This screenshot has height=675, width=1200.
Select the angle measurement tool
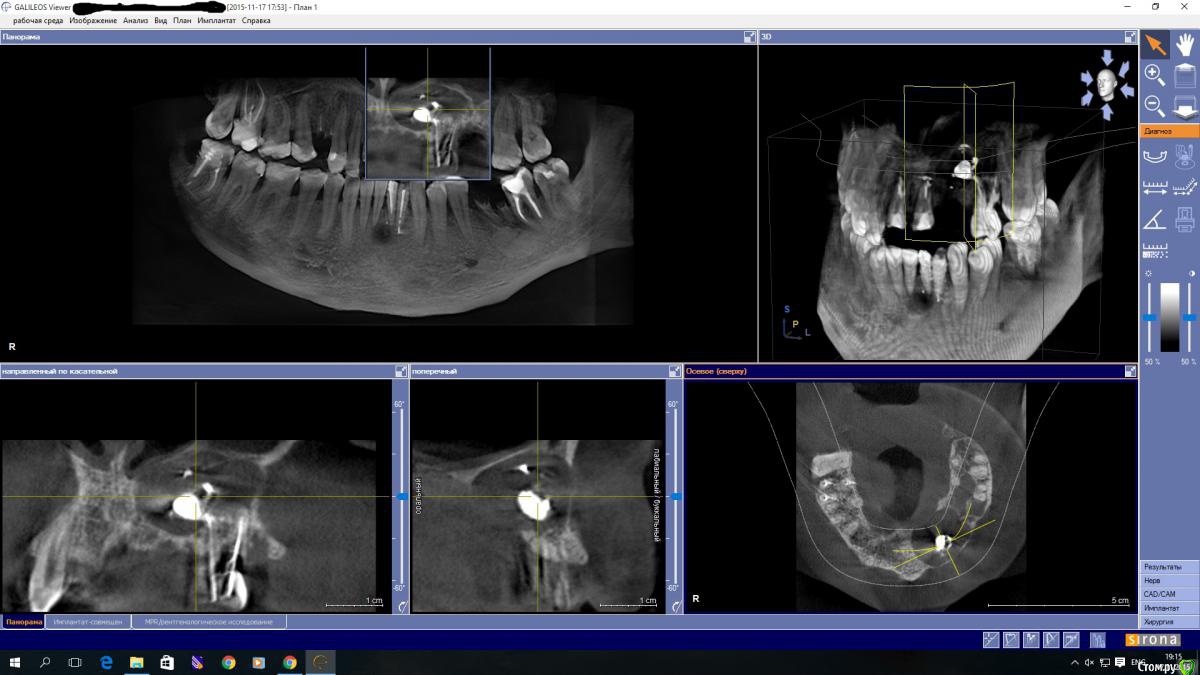click(1154, 219)
